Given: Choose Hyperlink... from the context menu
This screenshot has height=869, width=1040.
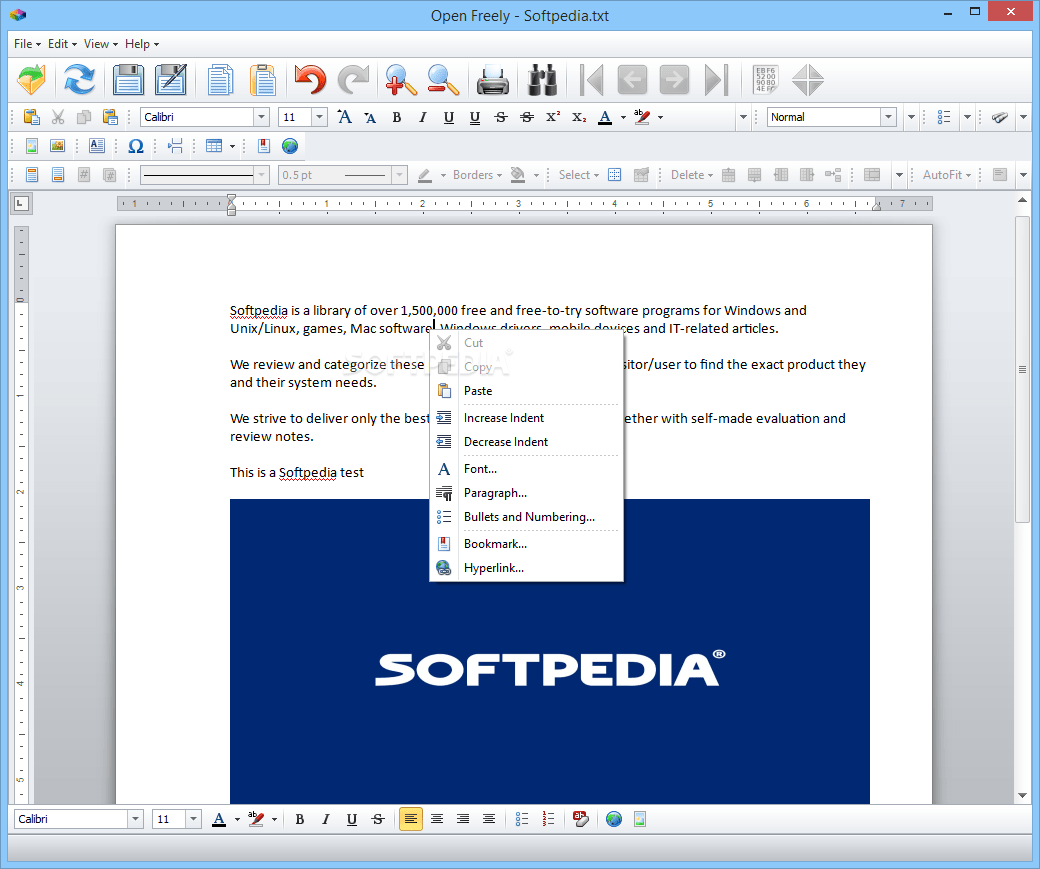Looking at the screenshot, I should point(527,568).
